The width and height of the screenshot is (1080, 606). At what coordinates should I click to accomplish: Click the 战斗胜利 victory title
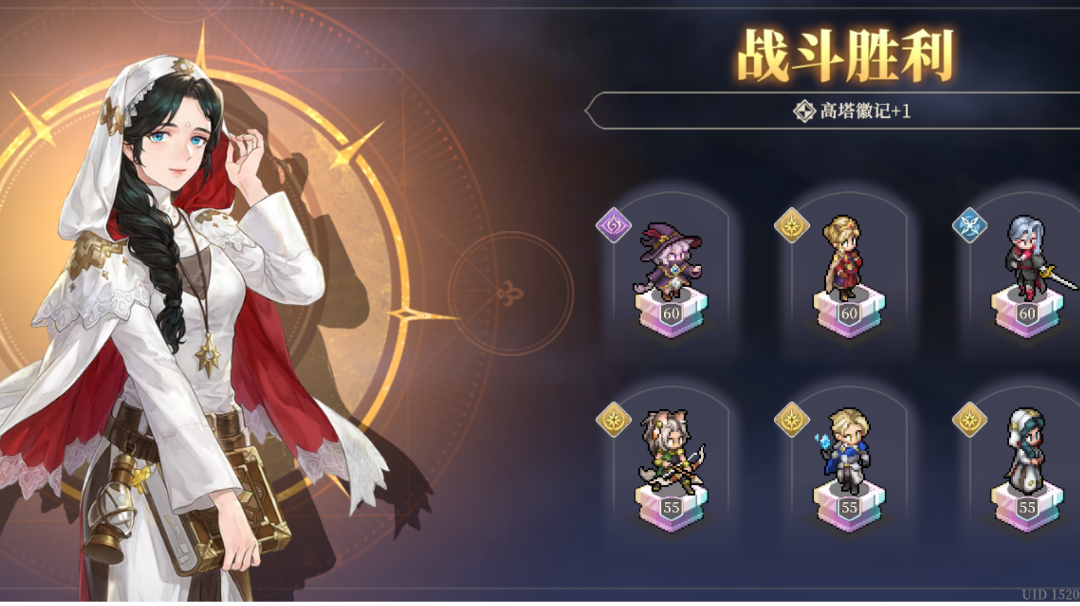pyautogui.click(x=845, y=55)
